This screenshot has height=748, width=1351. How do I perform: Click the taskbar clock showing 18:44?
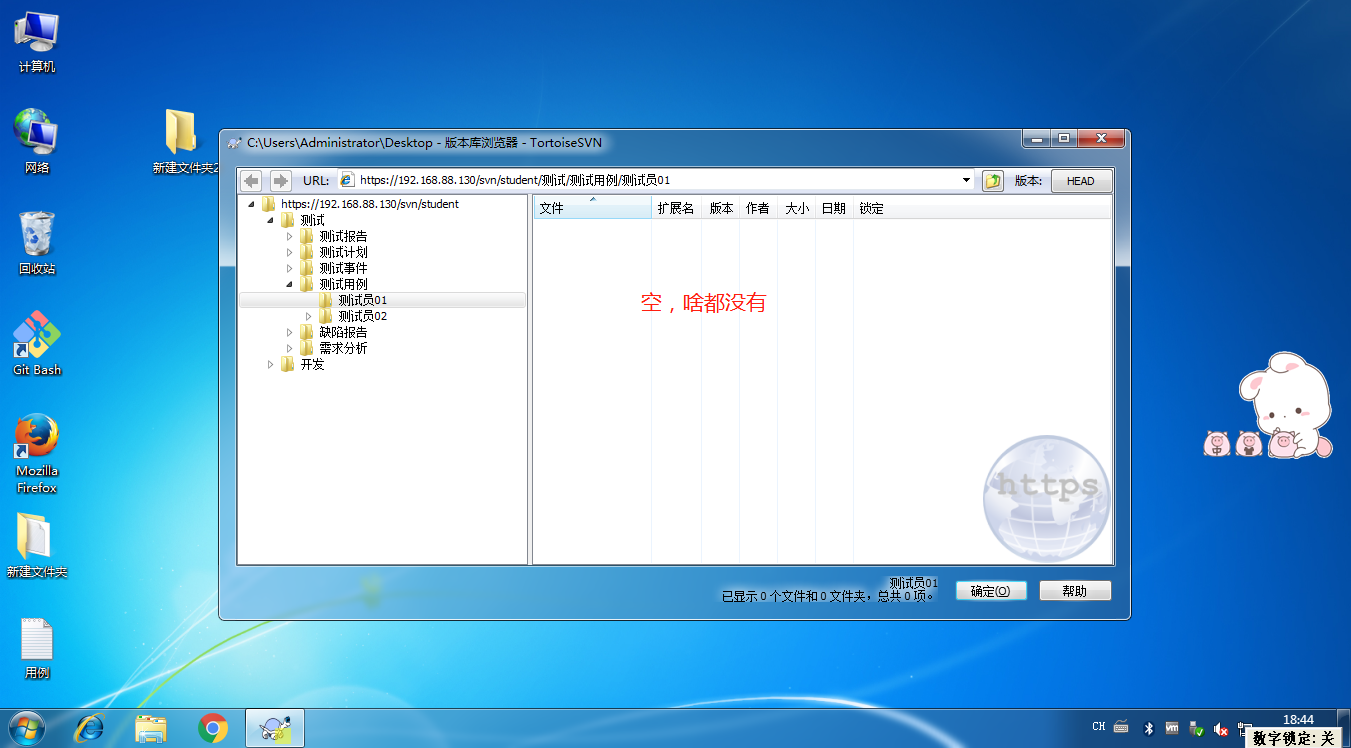tap(1298, 719)
